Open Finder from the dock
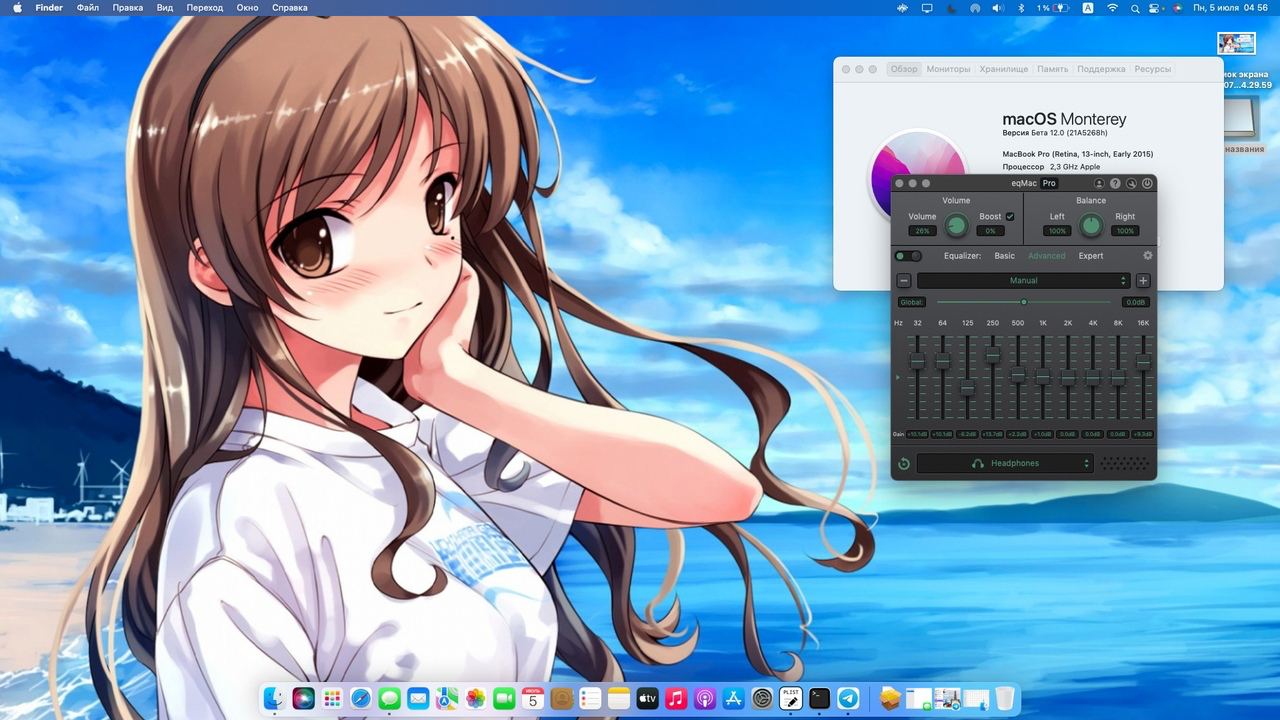Viewport: 1280px width, 720px height. pos(275,699)
